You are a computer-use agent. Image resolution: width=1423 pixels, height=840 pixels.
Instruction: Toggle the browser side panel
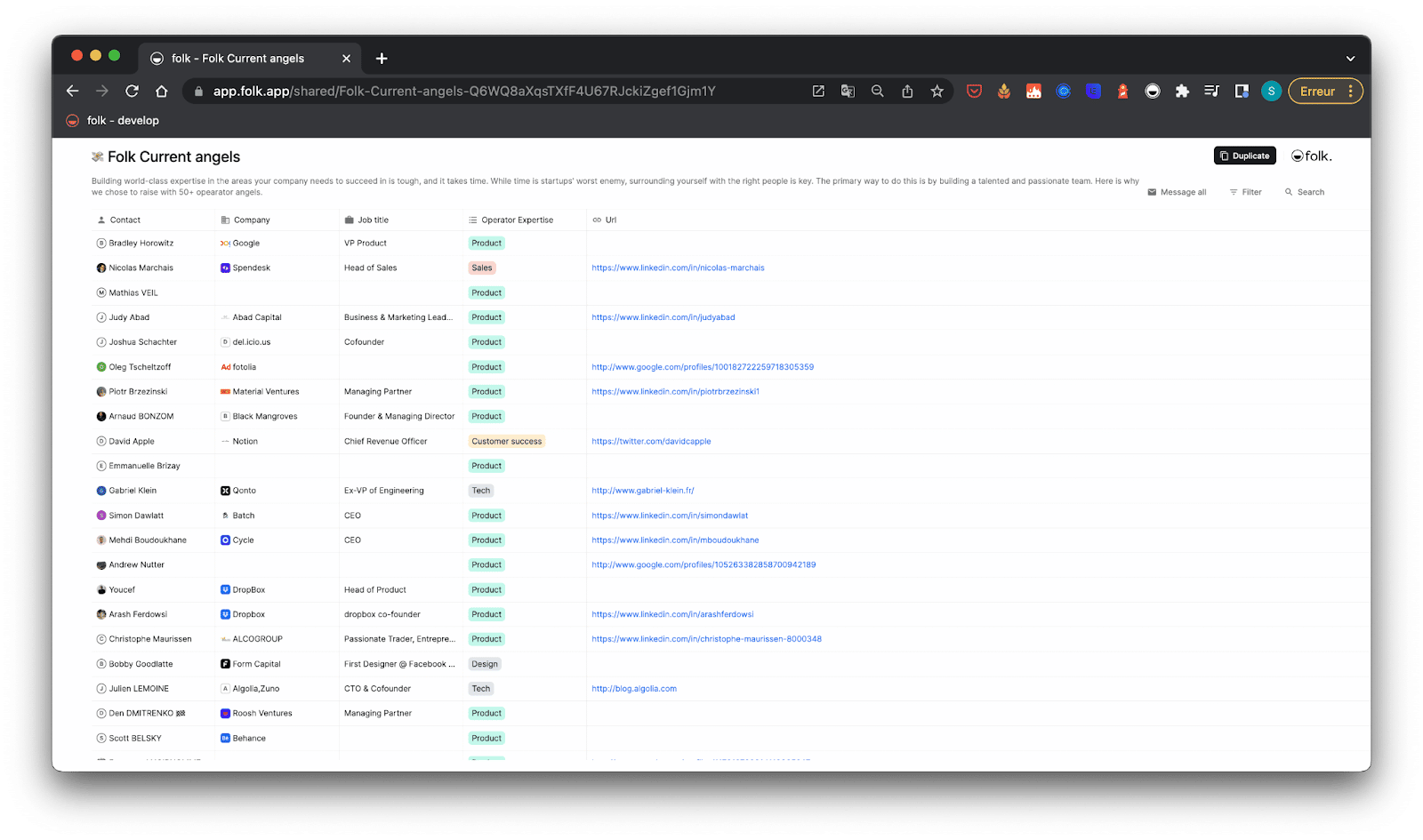pyautogui.click(x=1242, y=91)
